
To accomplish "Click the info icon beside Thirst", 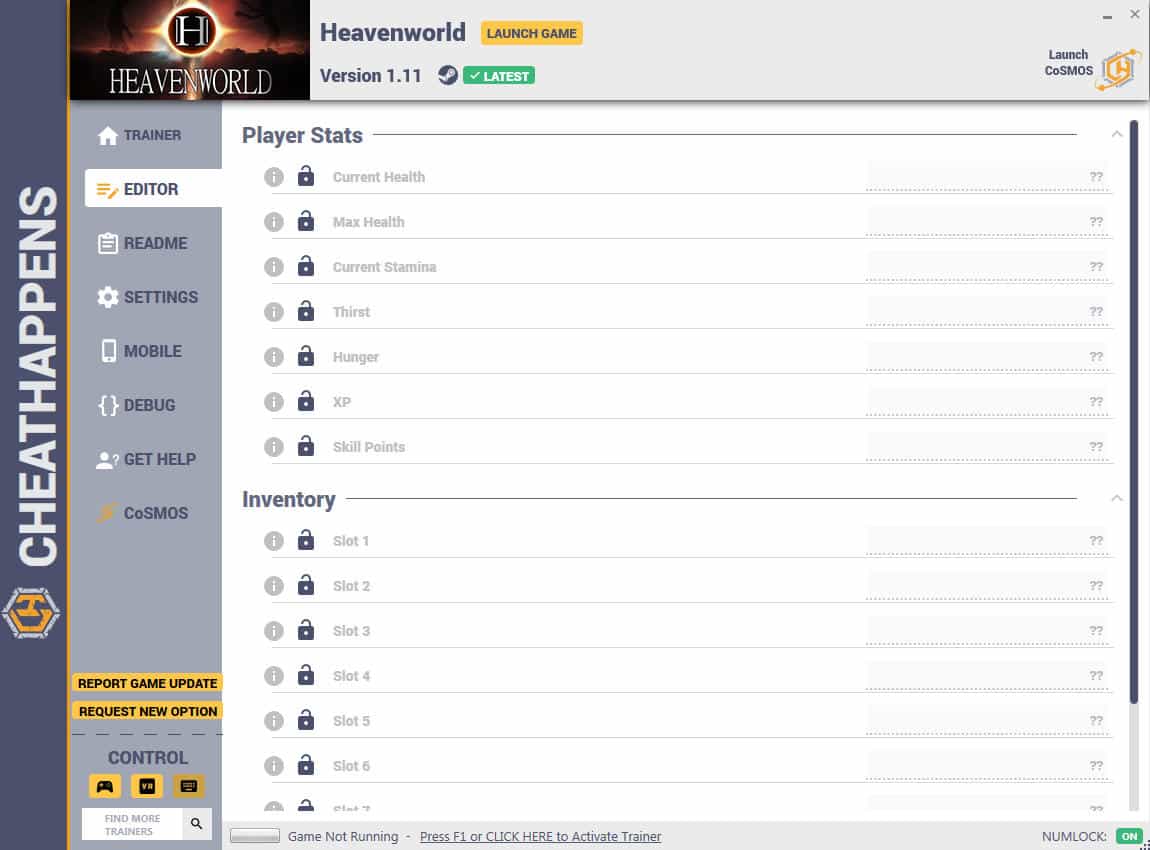I will pyautogui.click(x=274, y=312).
